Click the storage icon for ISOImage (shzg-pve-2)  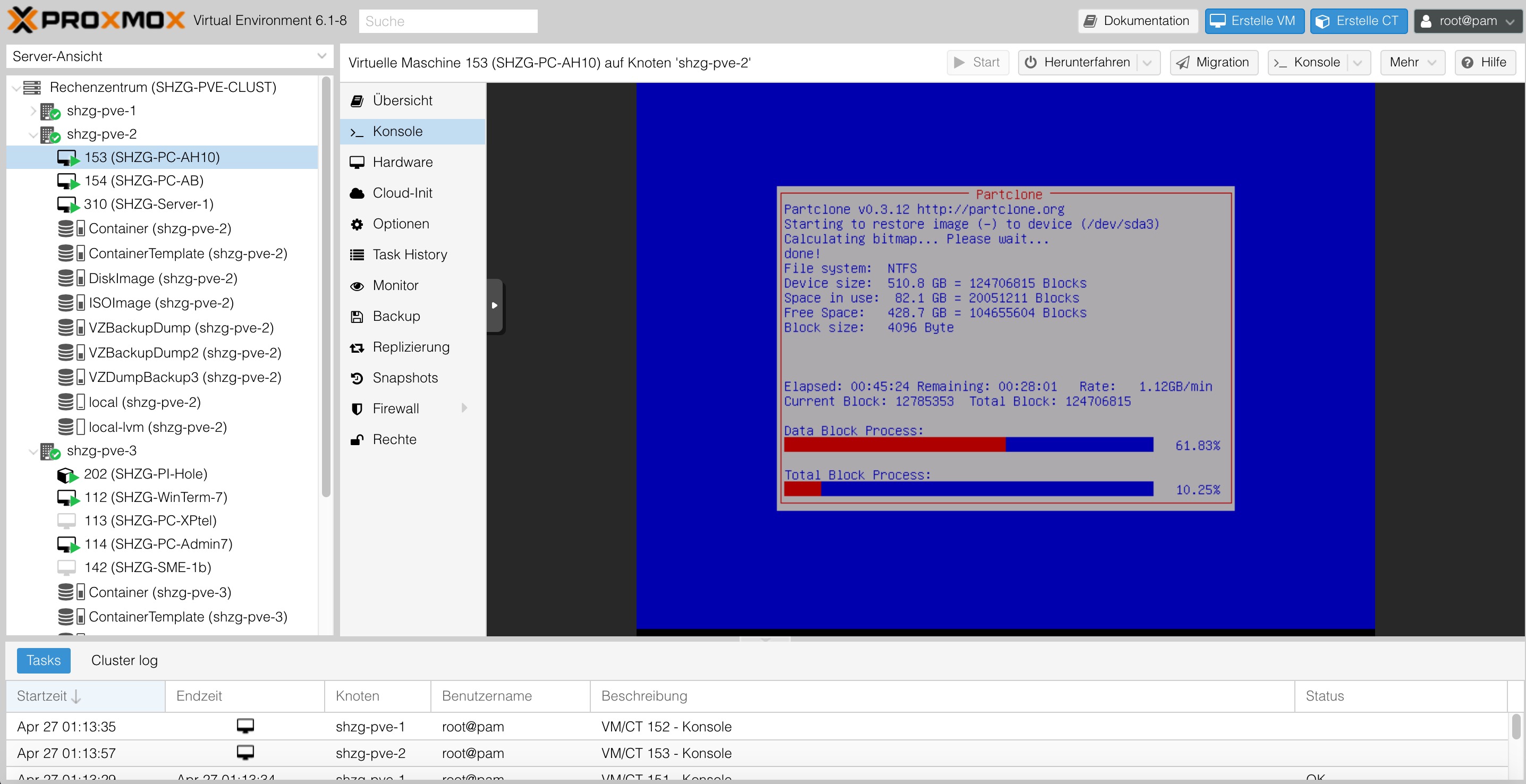coord(71,303)
